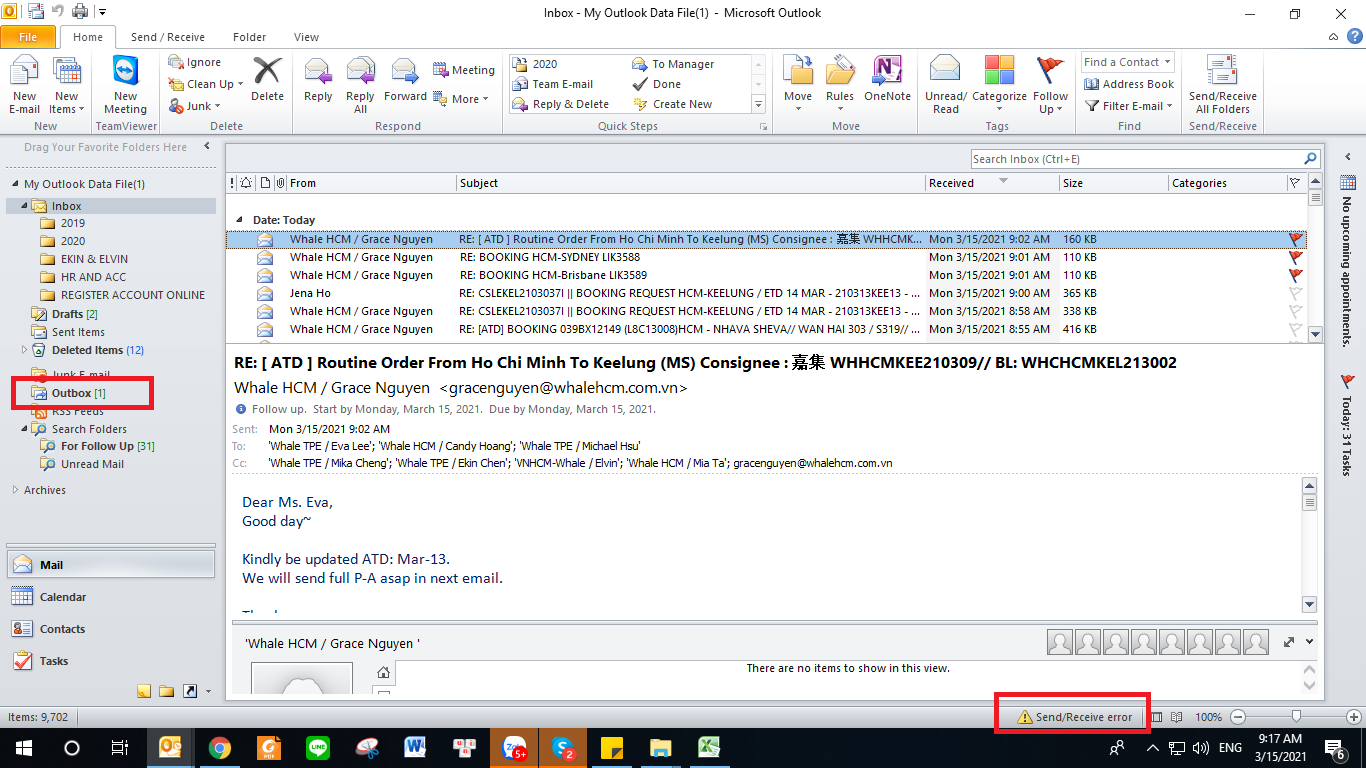This screenshot has width=1366, height=768.
Task: Expand the Archives tree
Action: tap(14, 490)
